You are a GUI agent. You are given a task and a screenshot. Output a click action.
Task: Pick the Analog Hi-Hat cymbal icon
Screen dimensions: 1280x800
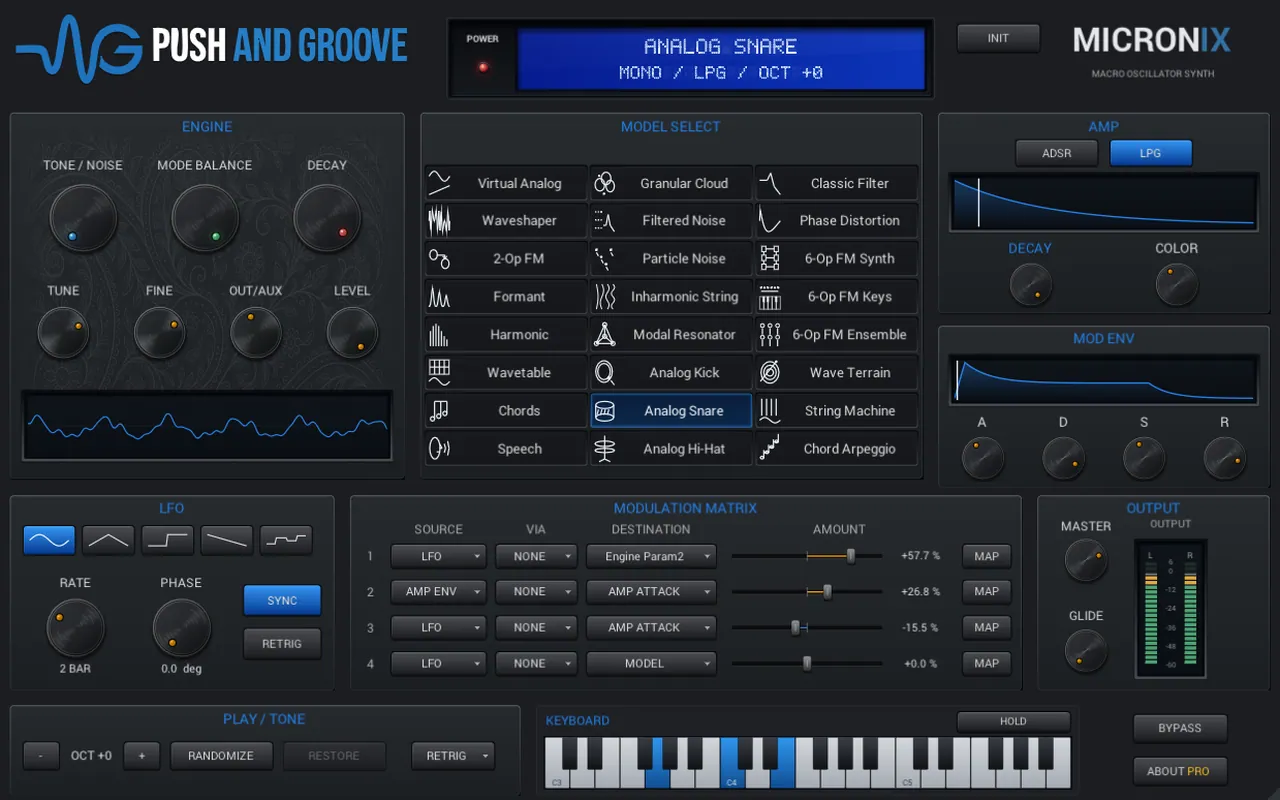(x=604, y=449)
